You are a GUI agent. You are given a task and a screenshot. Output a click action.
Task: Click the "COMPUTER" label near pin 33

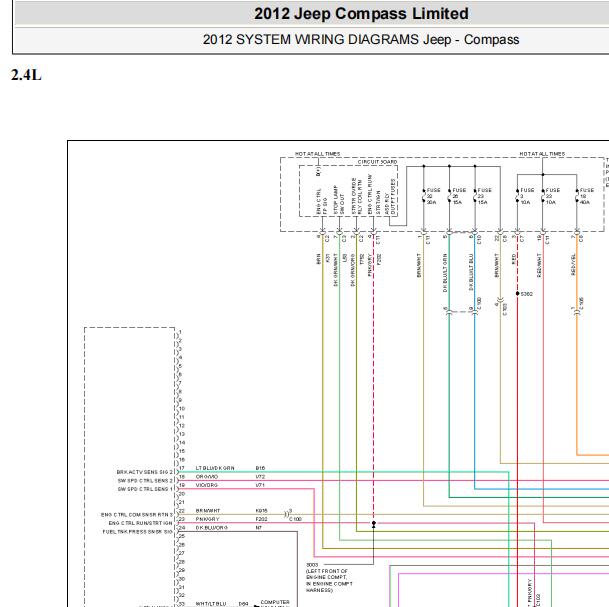[275, 602]
